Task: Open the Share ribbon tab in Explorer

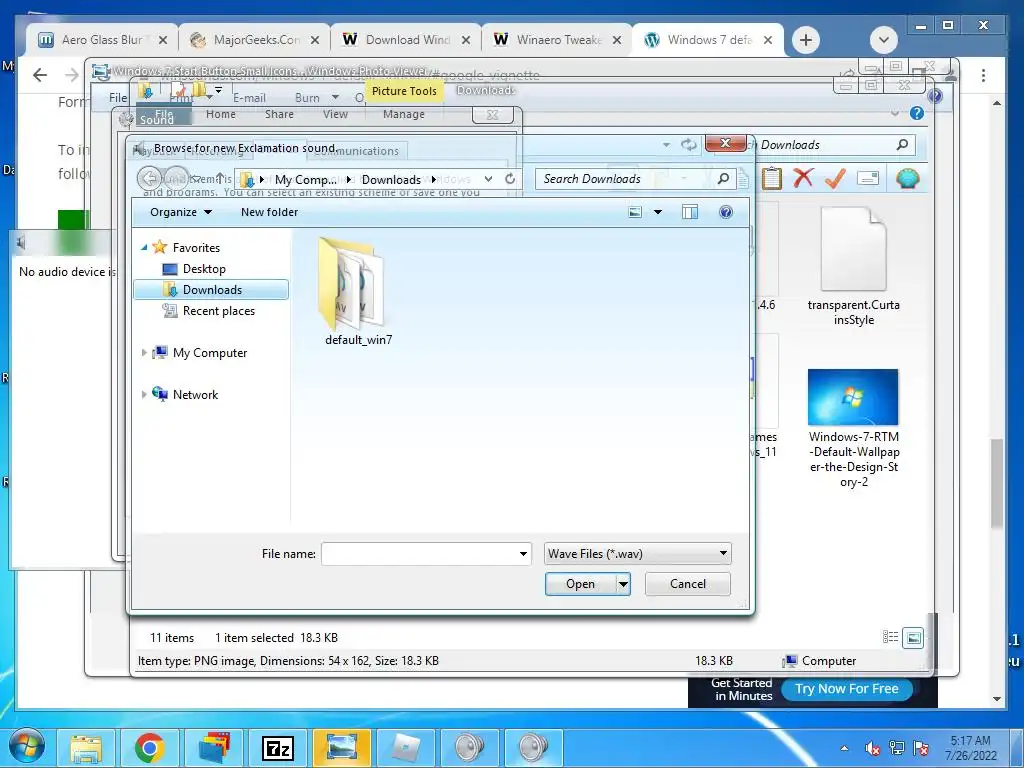Action: click(x=279, y=114)
